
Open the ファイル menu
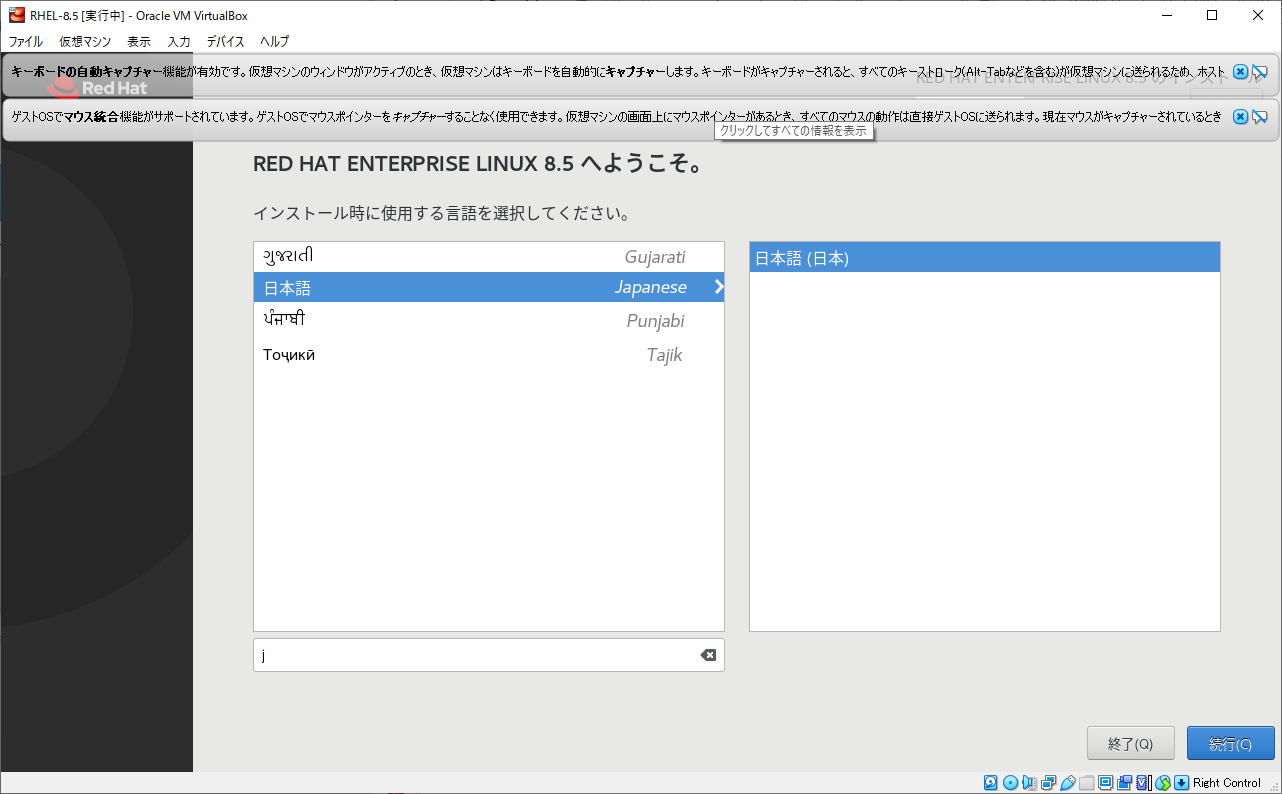point(26,42)
